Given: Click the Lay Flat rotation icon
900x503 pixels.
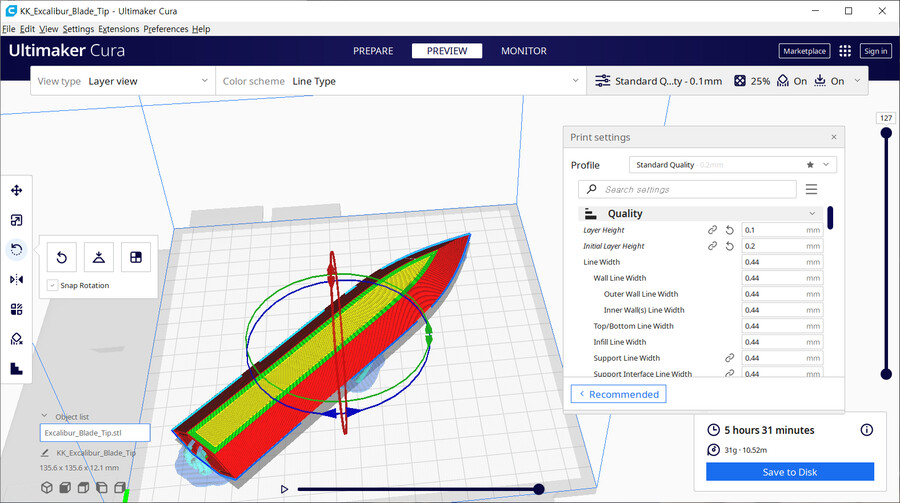Looking at the screenshot, I should pos(99,257).
